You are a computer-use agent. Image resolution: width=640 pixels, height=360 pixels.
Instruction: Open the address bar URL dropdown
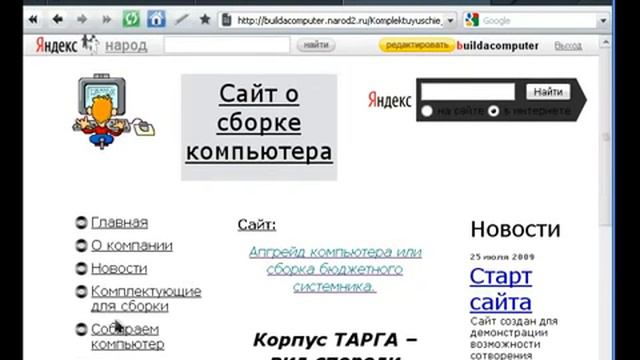[450, 20]
